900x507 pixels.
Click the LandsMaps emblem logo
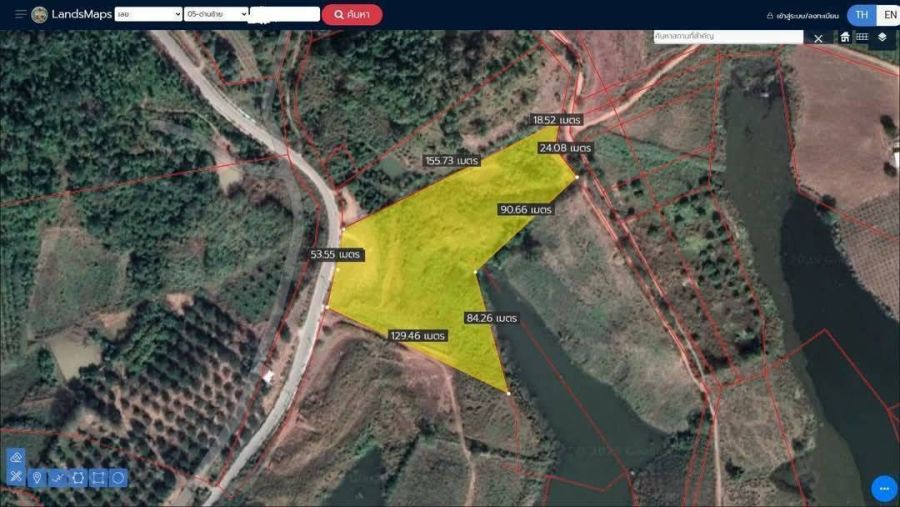point(40,14)
